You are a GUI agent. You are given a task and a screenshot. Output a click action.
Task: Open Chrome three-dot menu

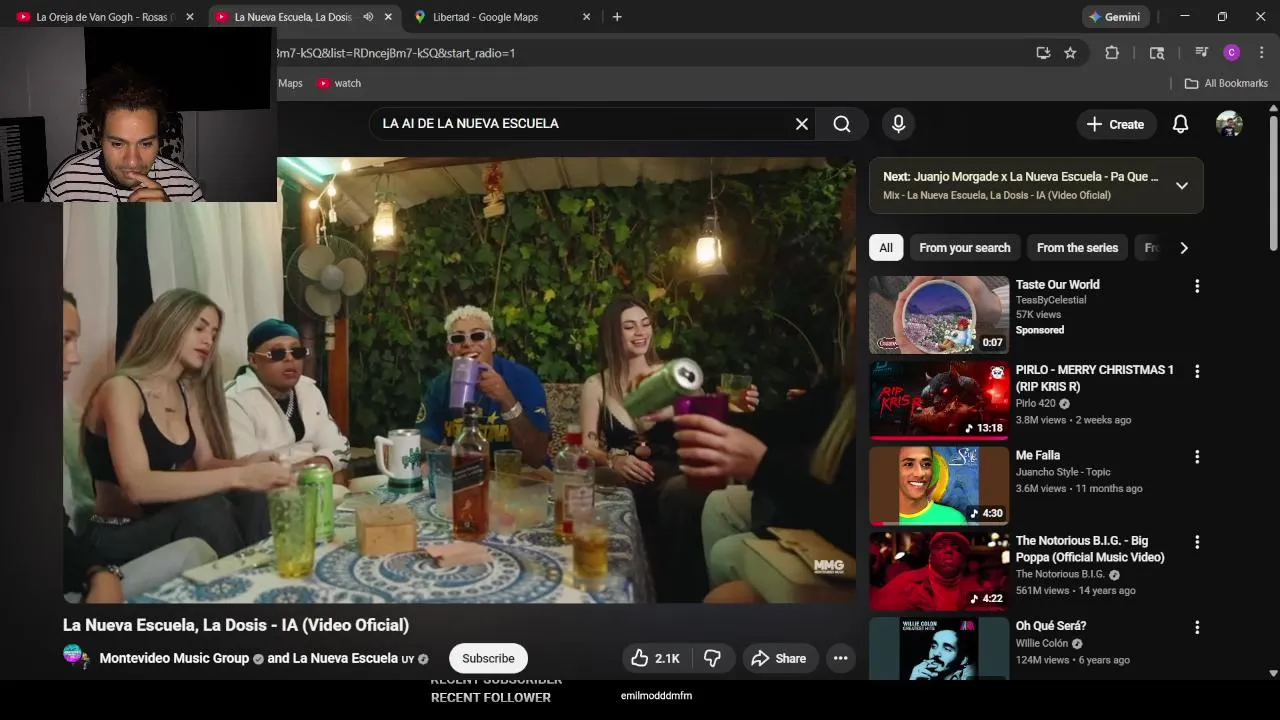(1262, 53)
